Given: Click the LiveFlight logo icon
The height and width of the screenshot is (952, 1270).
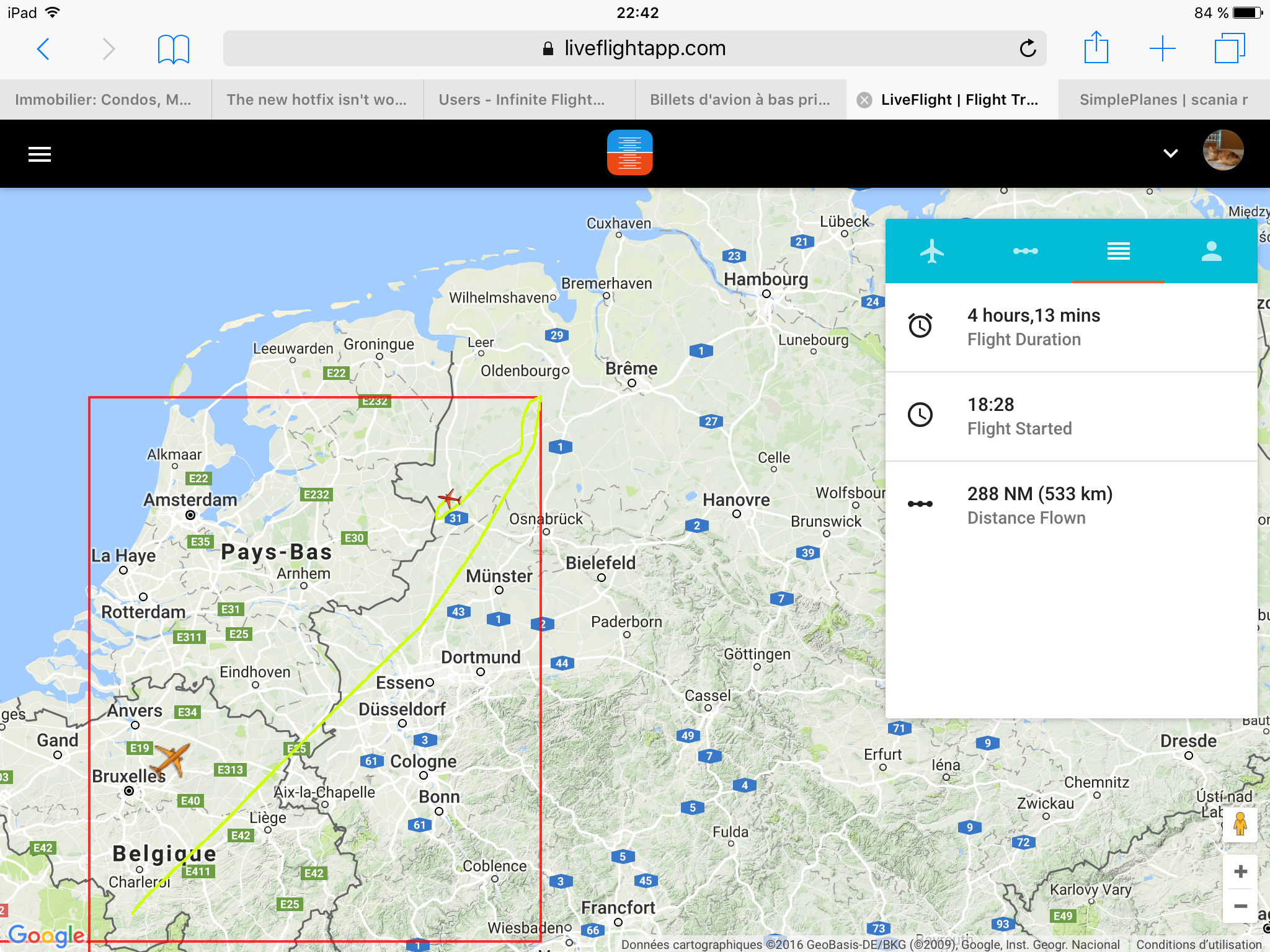Looking at the screenshot, I should pyautogui.click(x=629, y=152).
